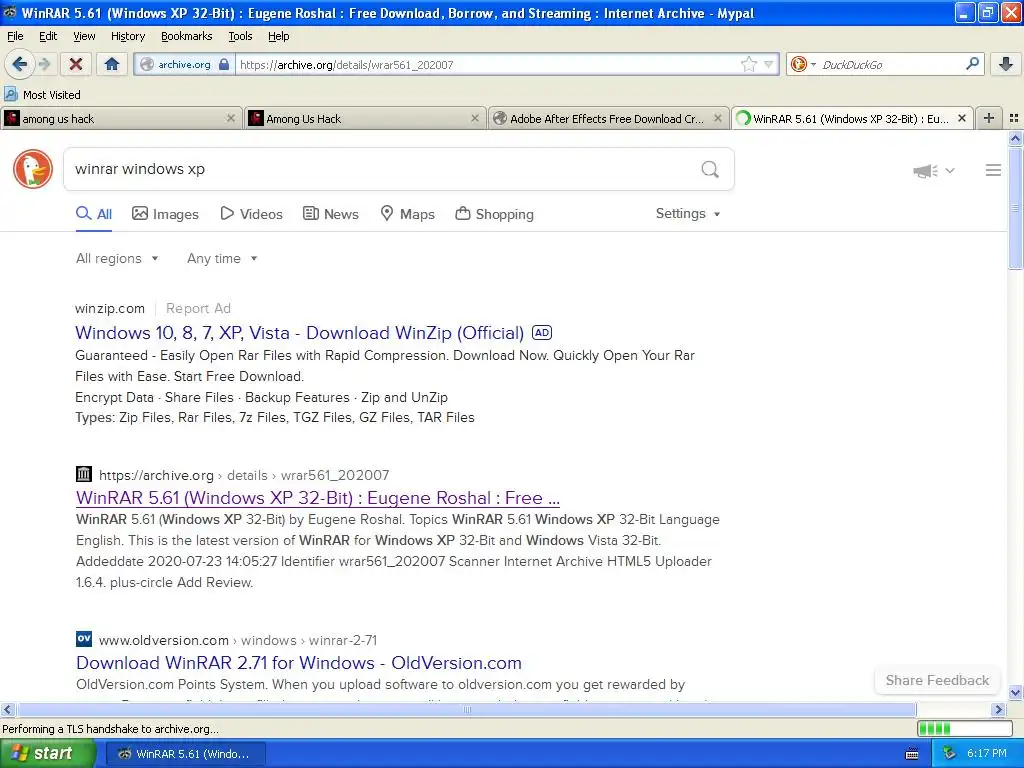This screenshot has height=768, width=1024.
Task: Go back with the Back arrow button
Action: click(19, 64)
